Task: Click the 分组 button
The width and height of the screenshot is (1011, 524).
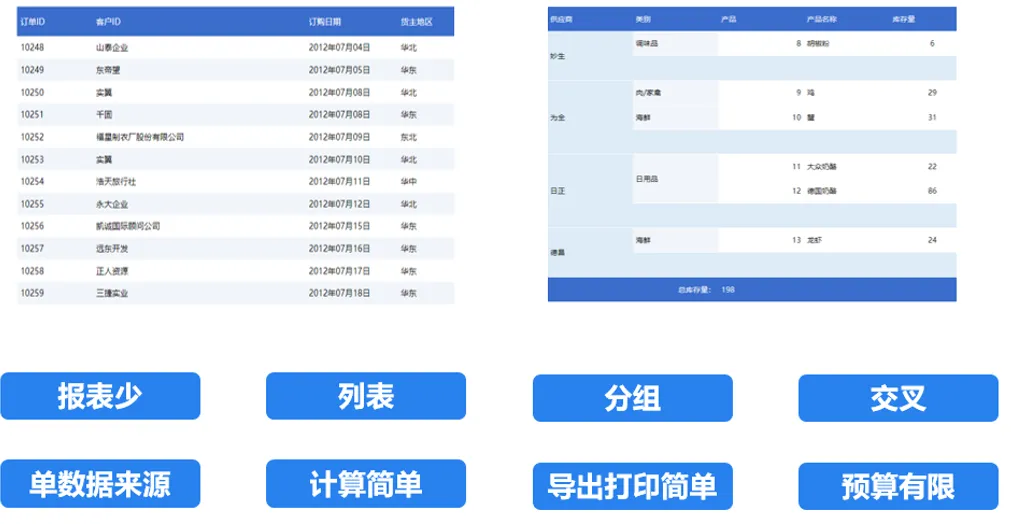Action: coord(633,398)
